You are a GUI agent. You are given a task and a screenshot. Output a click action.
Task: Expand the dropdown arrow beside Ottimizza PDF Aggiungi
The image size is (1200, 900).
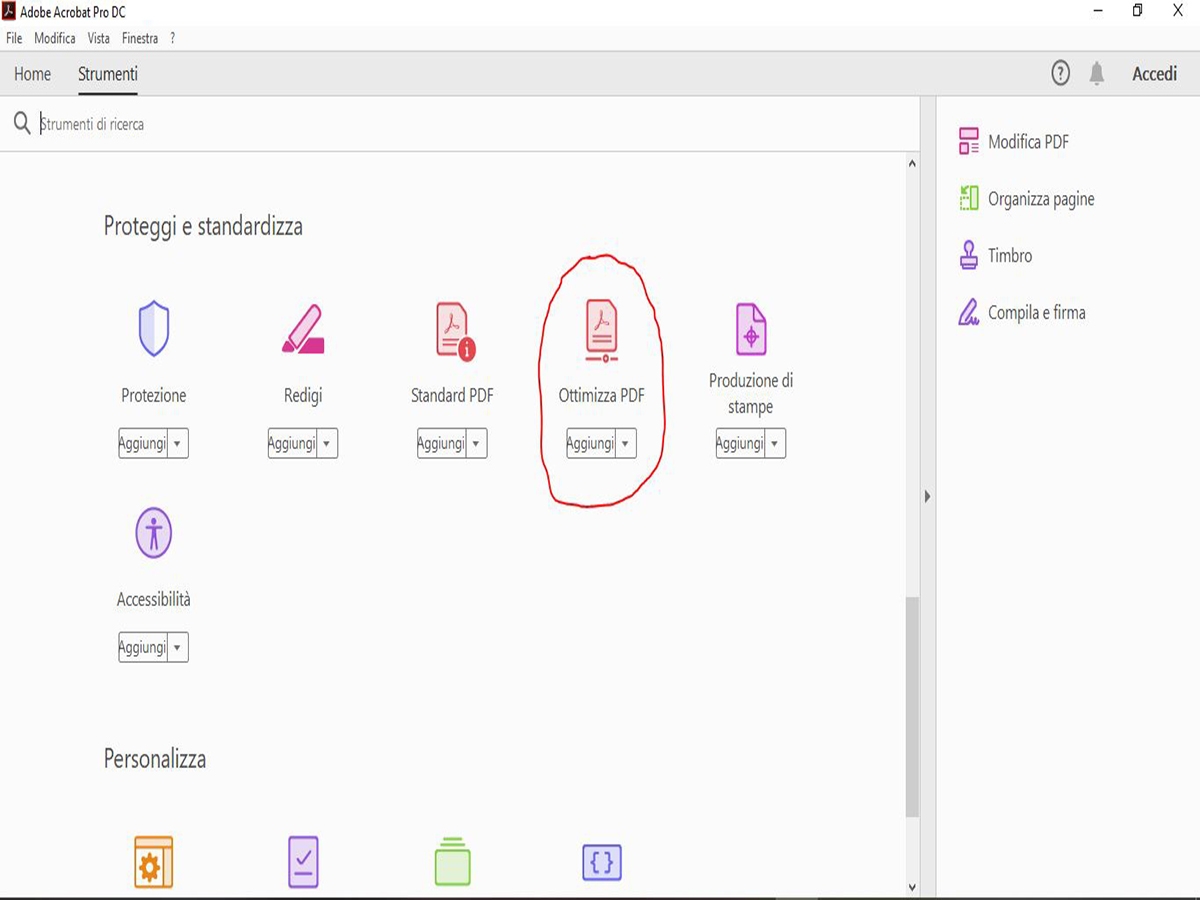[x=625, y=443]
